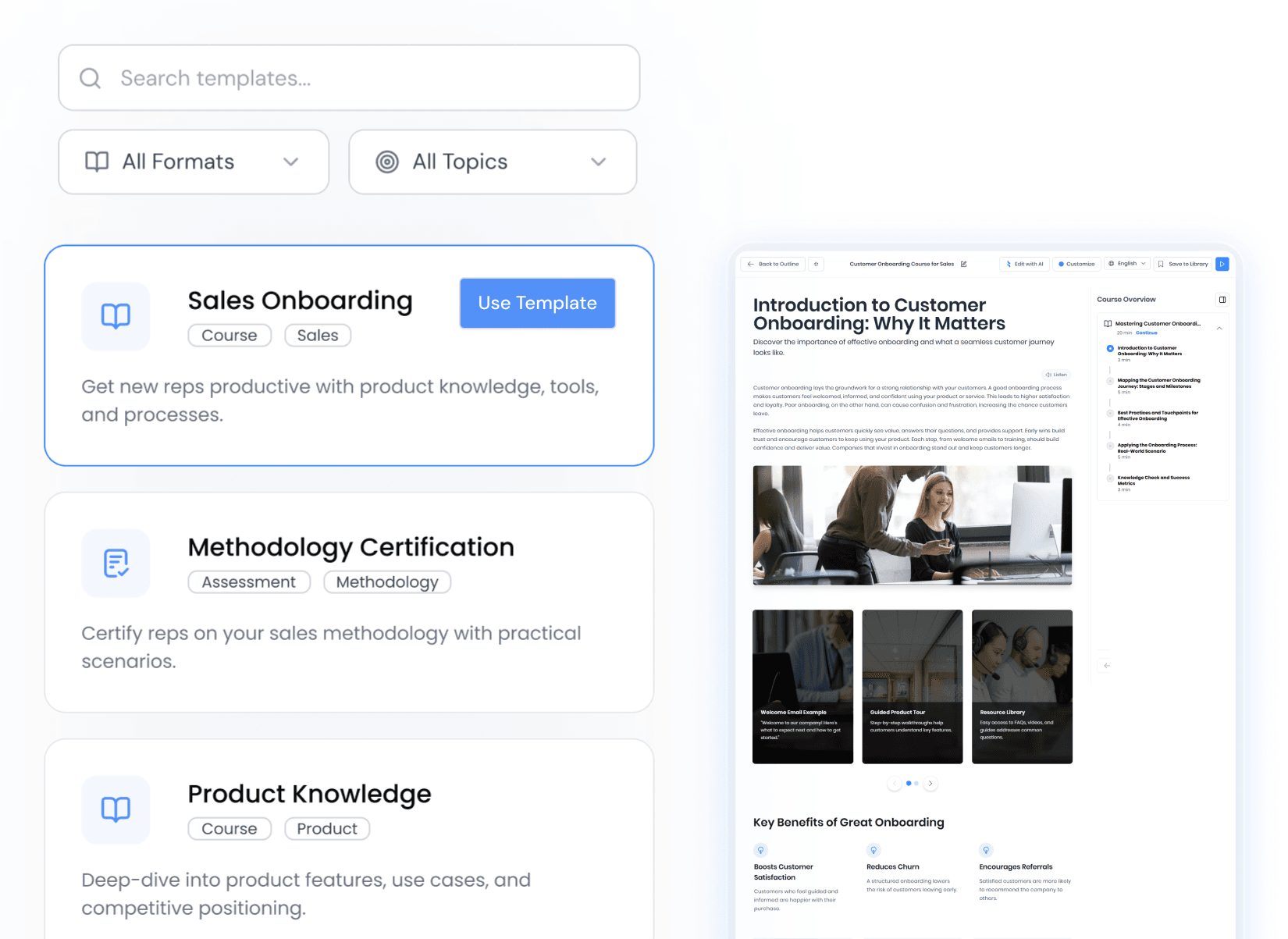Screen dimensions: 1288x939
Task: Open the All Formats dropdown
Action: pos(194,162)
